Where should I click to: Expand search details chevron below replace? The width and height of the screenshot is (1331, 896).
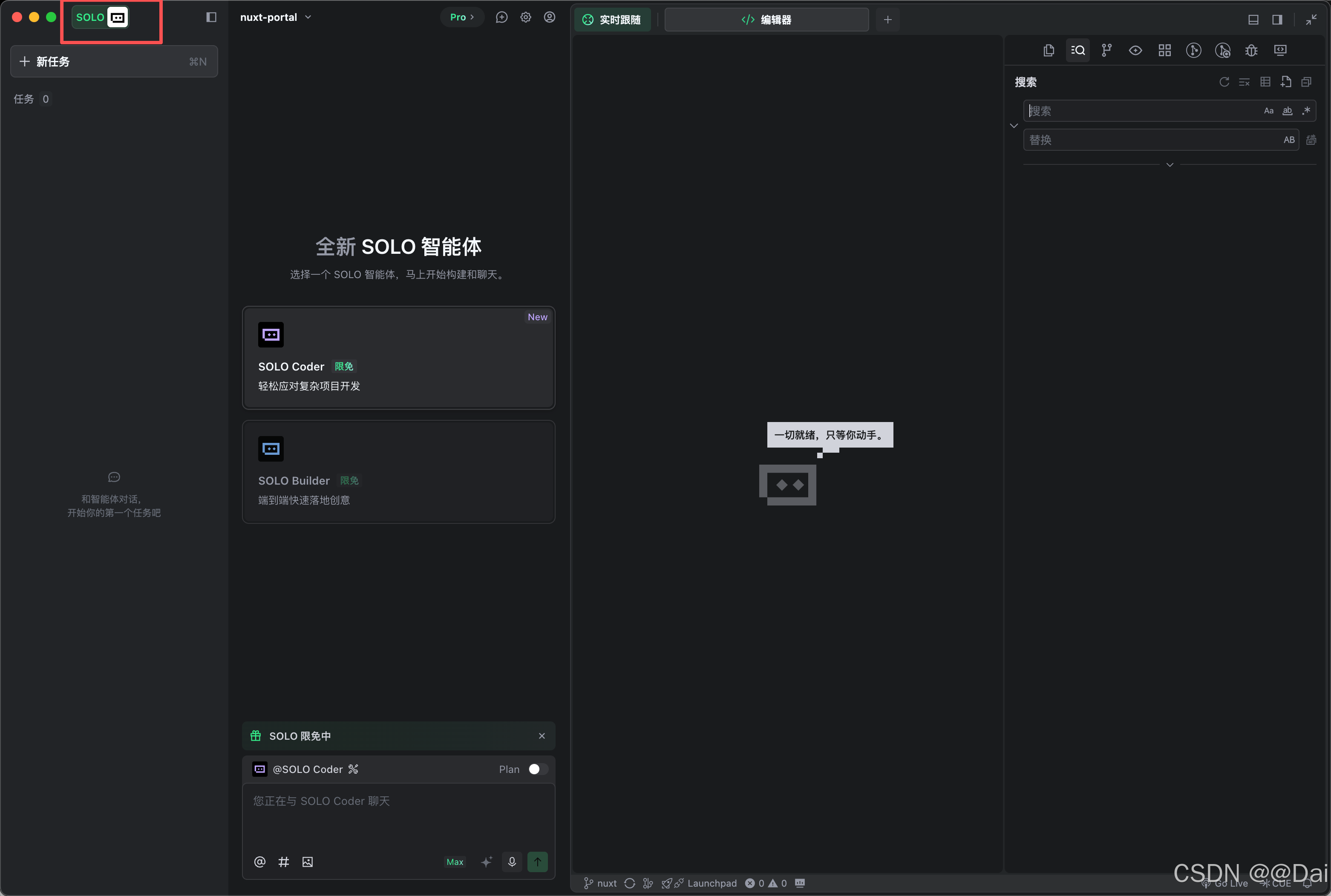click(1169, 164)
